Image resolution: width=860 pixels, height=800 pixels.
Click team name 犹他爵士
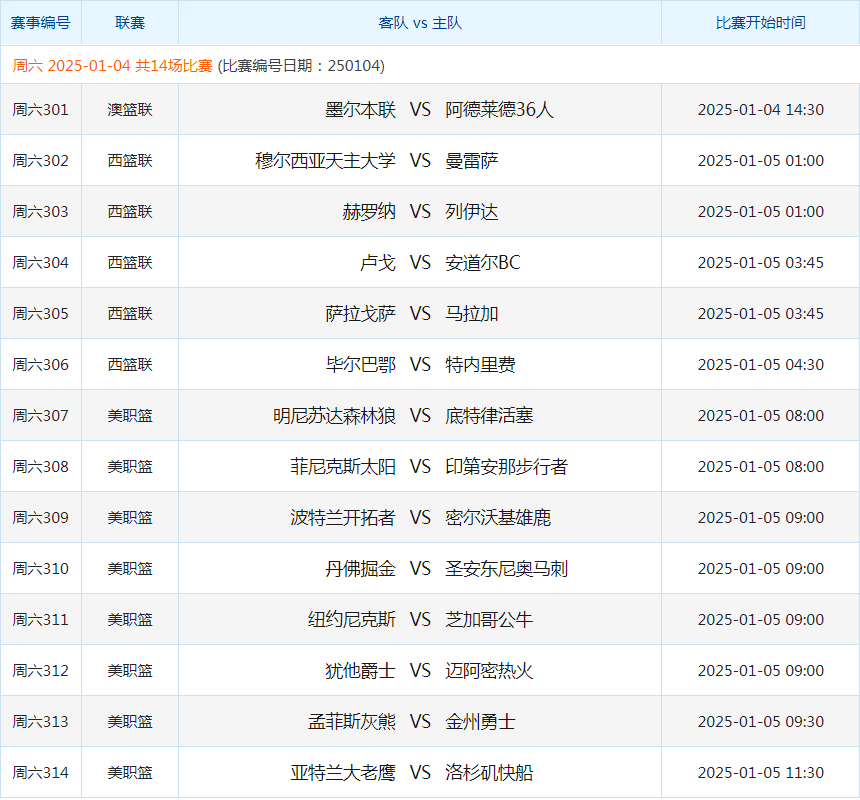point(360,671)
